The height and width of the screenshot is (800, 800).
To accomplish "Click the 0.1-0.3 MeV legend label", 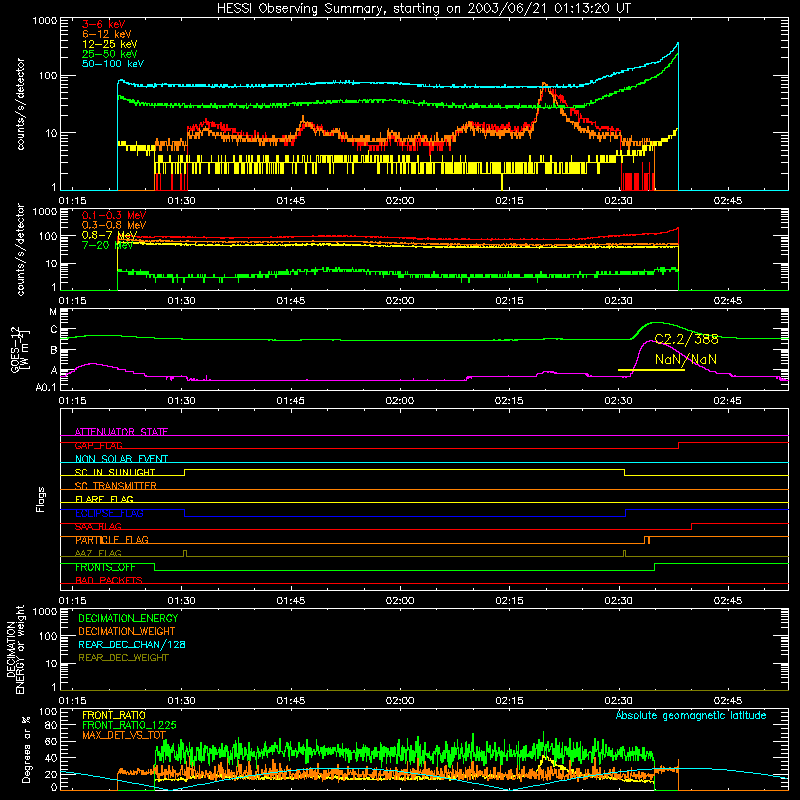I will tap(114, 215).
